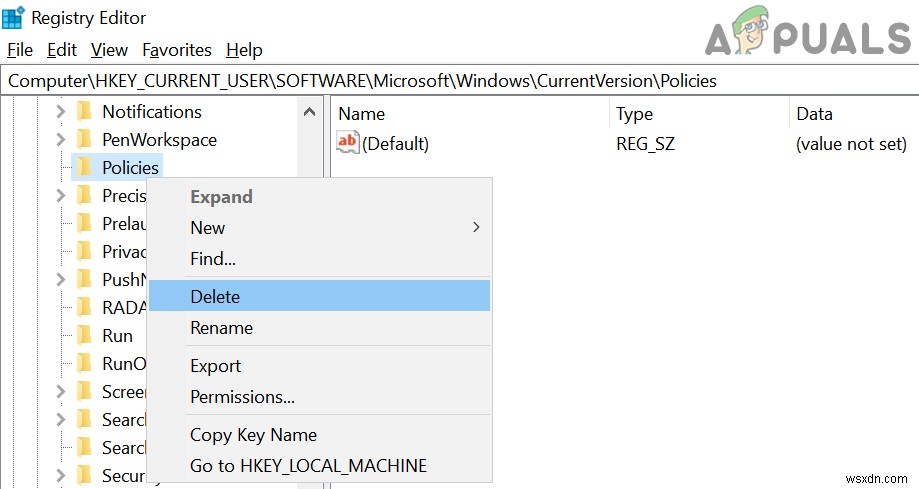Open the New submenu arrow
Viewport: 919px width, 489px height.
pyautogui.click(x=476, y=228)
